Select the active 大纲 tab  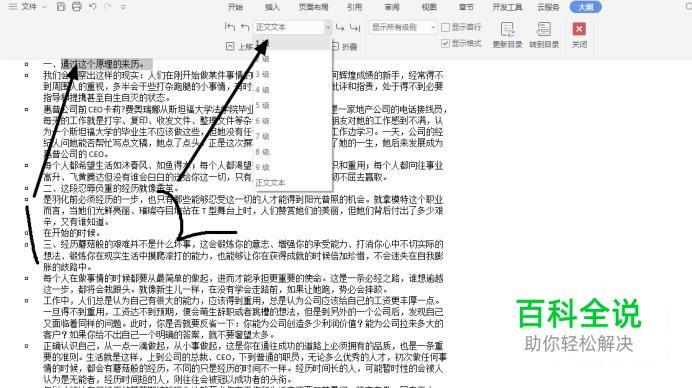(x=586, y=7)
